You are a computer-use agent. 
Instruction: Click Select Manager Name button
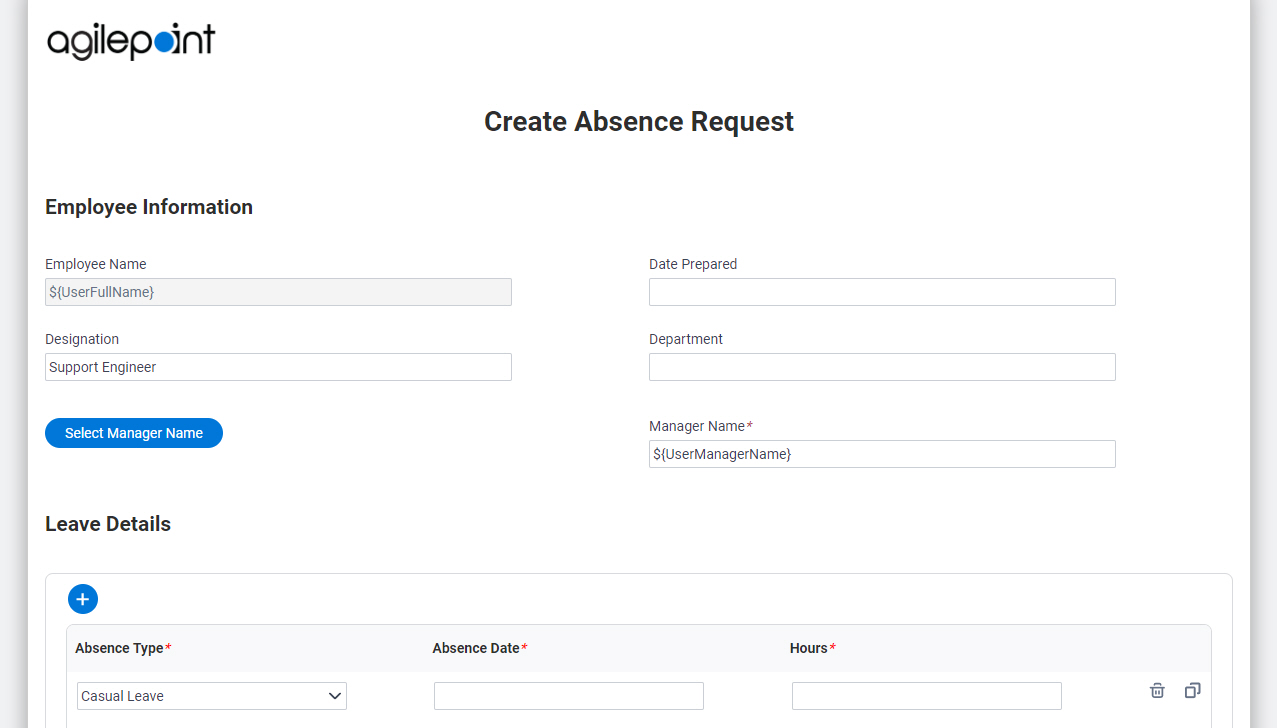click(134, 433)
